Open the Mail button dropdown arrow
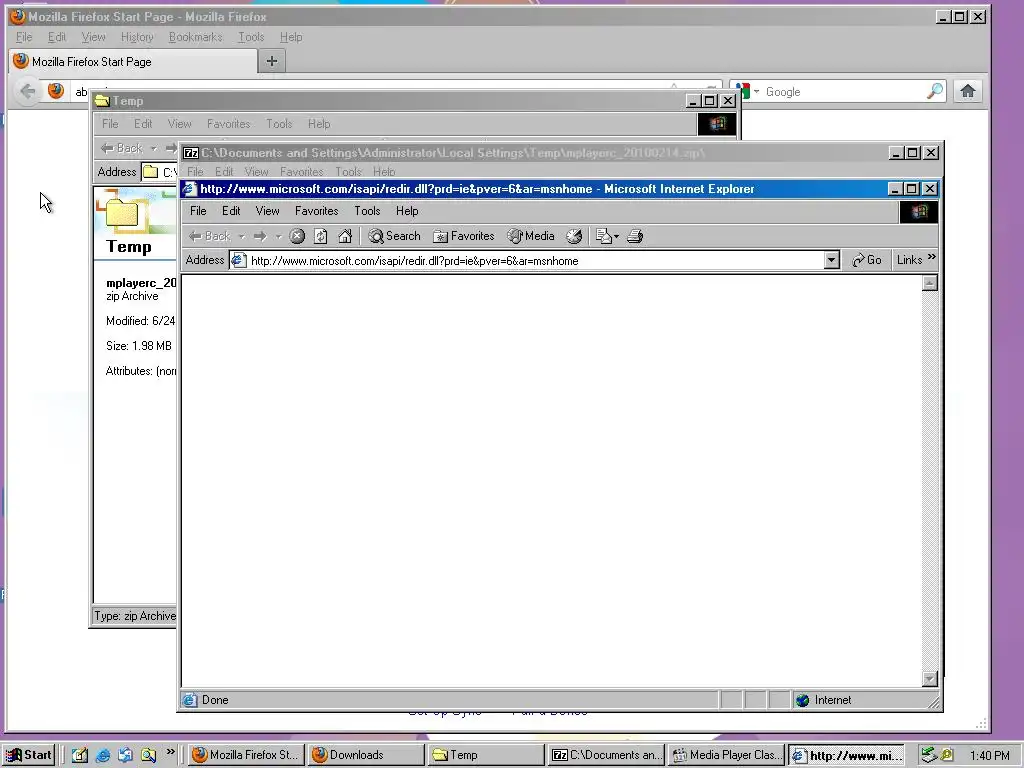 tap(616, 236)
